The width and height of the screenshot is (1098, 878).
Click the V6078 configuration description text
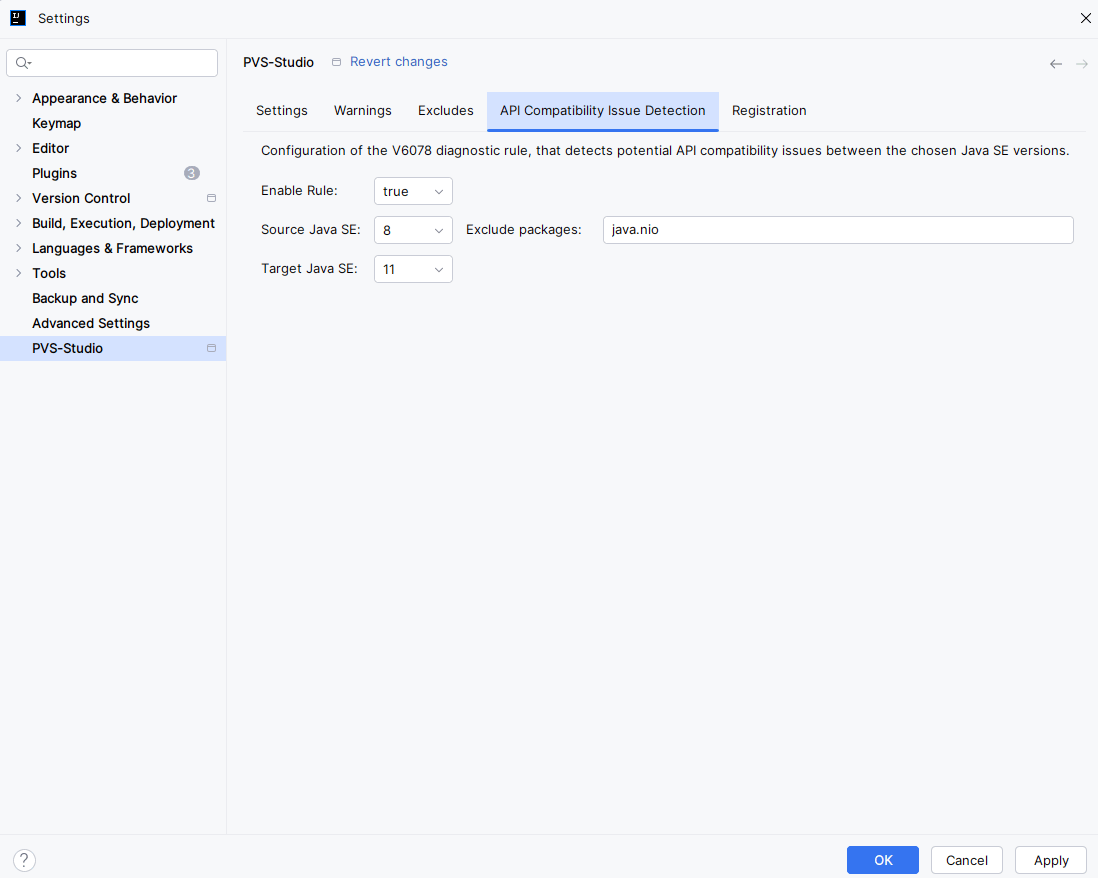coord(665,151)
